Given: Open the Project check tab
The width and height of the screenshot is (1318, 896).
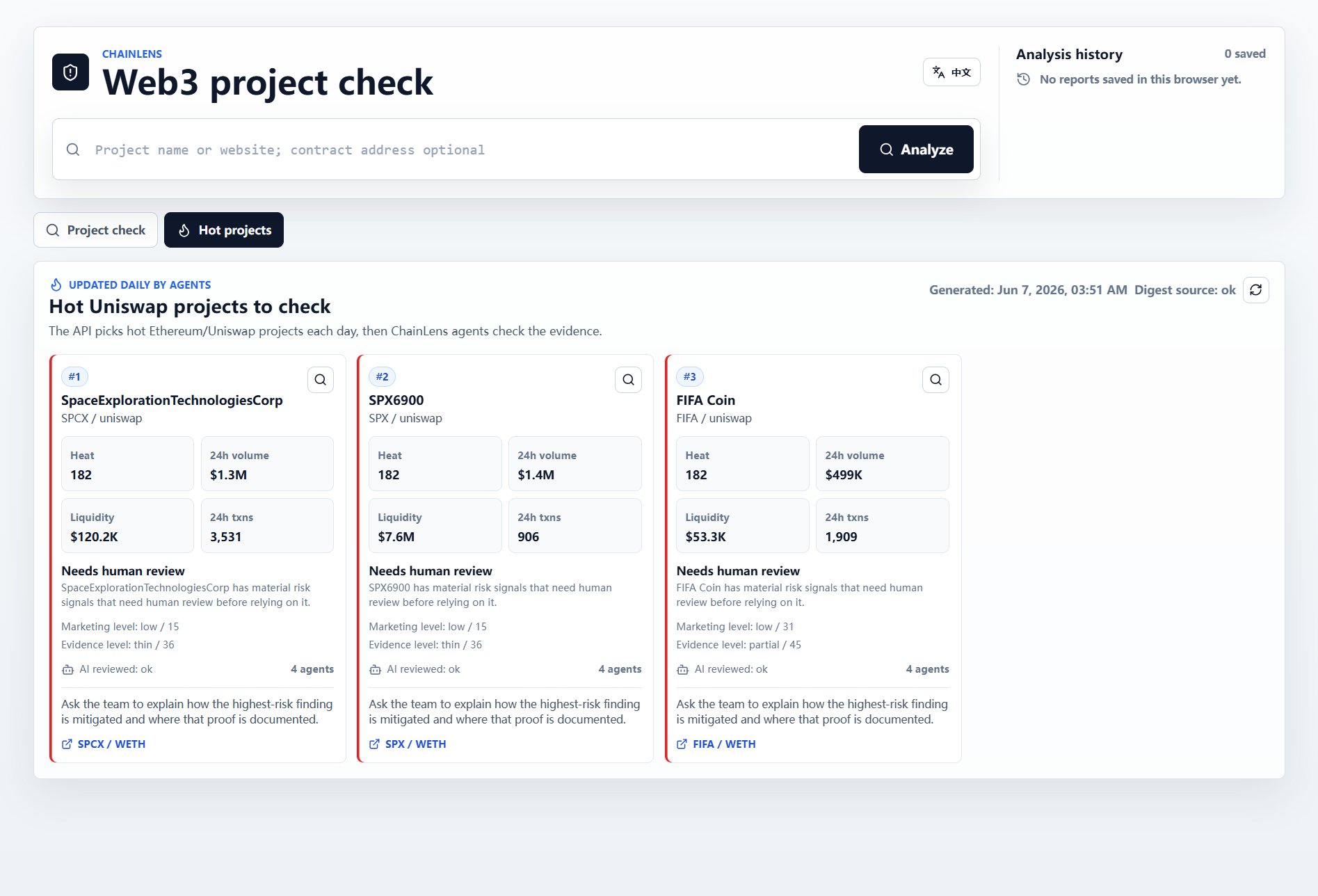Looking at the screenshot, I should point(96,230).
